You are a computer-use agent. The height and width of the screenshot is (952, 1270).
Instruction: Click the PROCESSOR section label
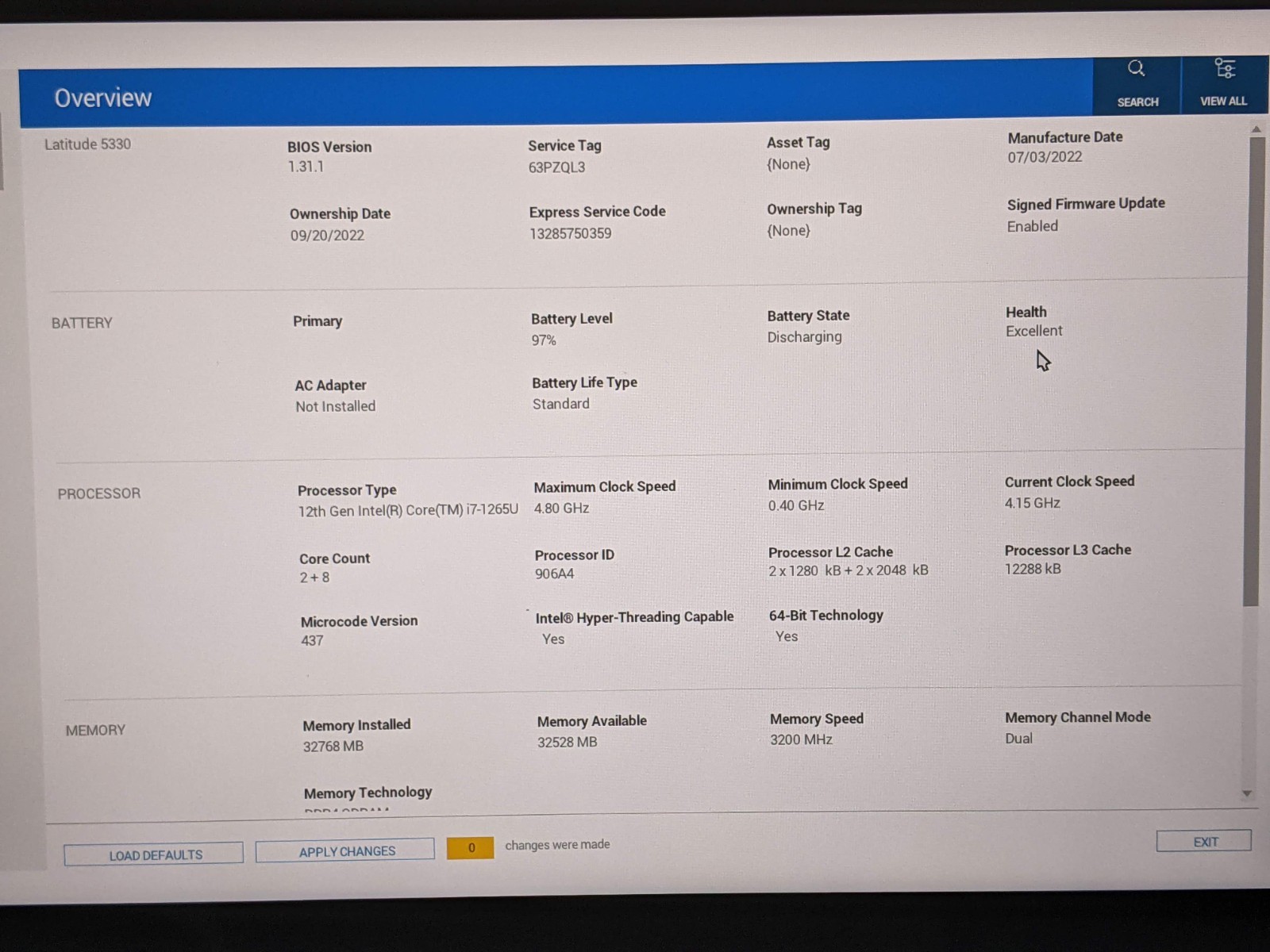coord(99,493)
